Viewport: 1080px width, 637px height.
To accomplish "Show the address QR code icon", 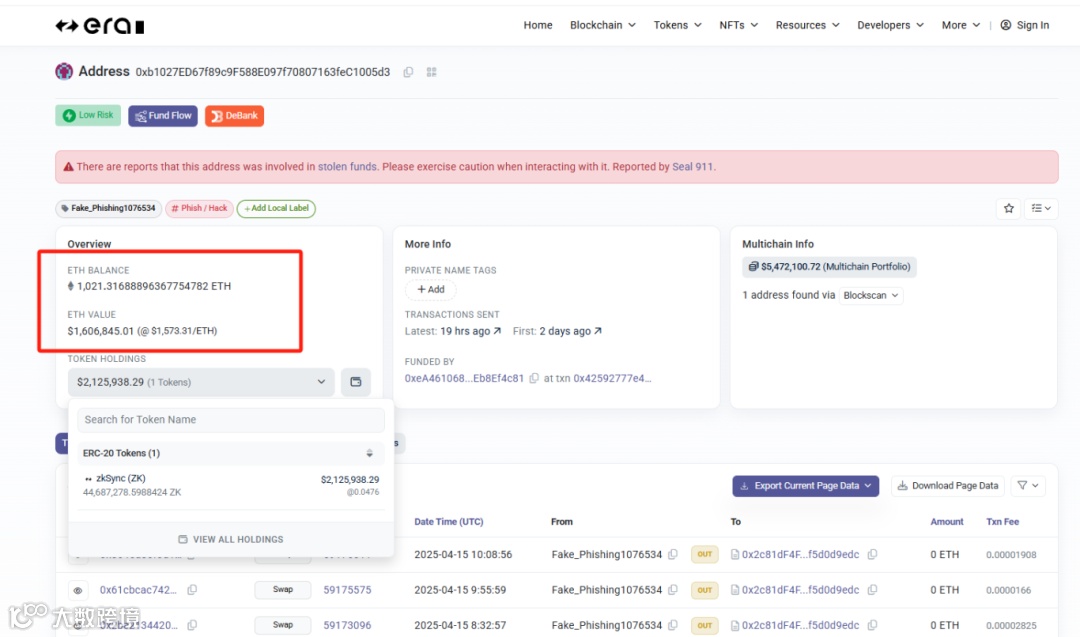I will 432,72.
